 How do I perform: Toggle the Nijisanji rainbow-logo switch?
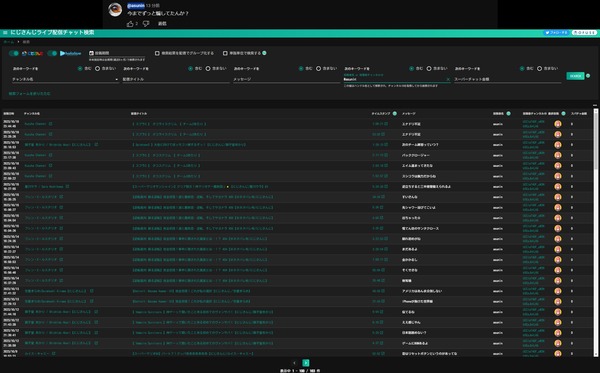14,53
